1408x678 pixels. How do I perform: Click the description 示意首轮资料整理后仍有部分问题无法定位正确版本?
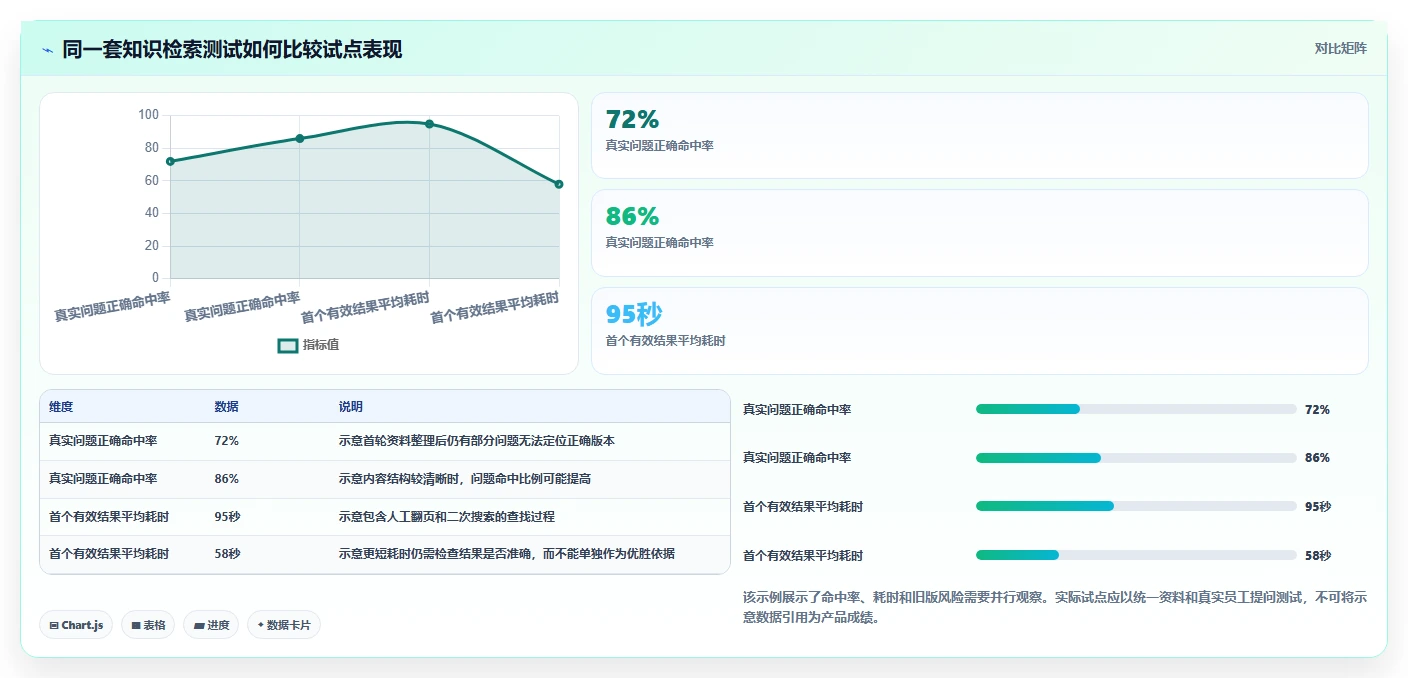[477, 441]
